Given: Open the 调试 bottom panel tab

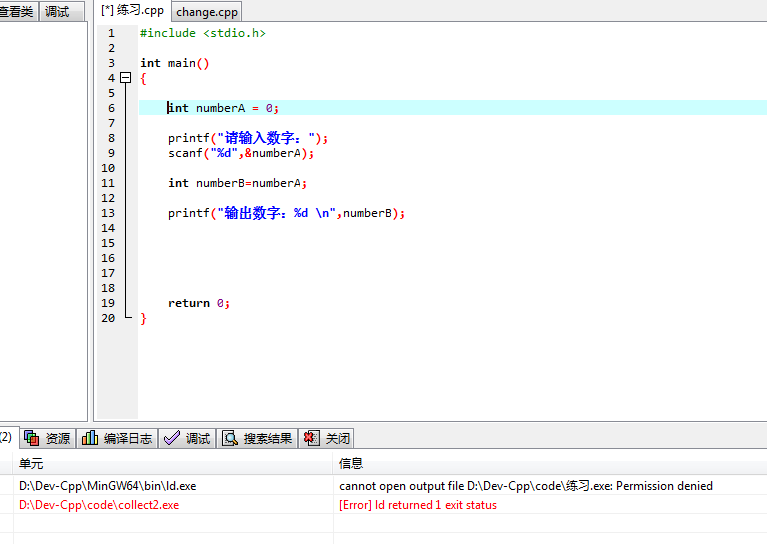Looking at the screenshot, I should 187,438.
